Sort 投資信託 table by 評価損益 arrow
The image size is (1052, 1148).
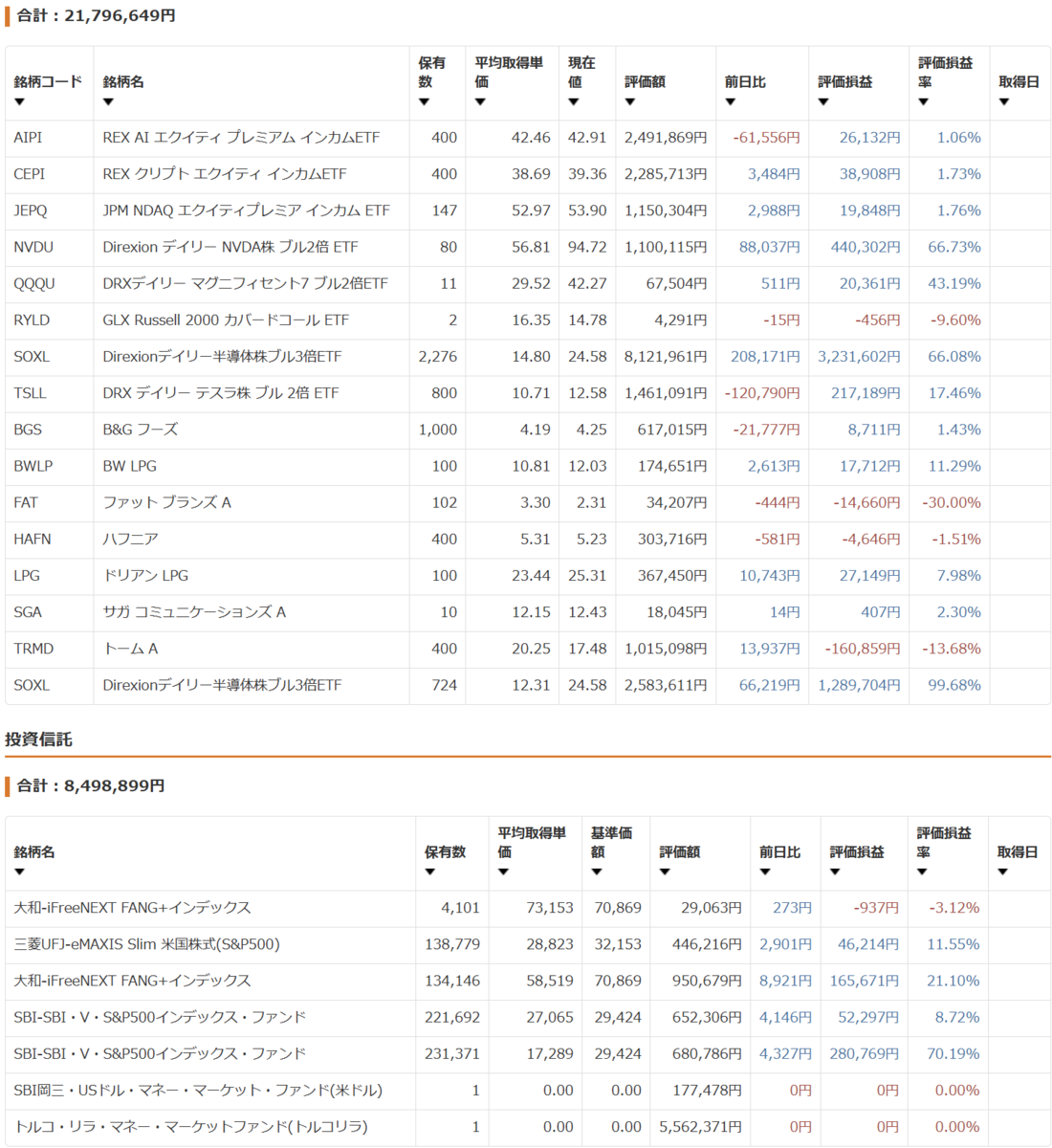835,872
